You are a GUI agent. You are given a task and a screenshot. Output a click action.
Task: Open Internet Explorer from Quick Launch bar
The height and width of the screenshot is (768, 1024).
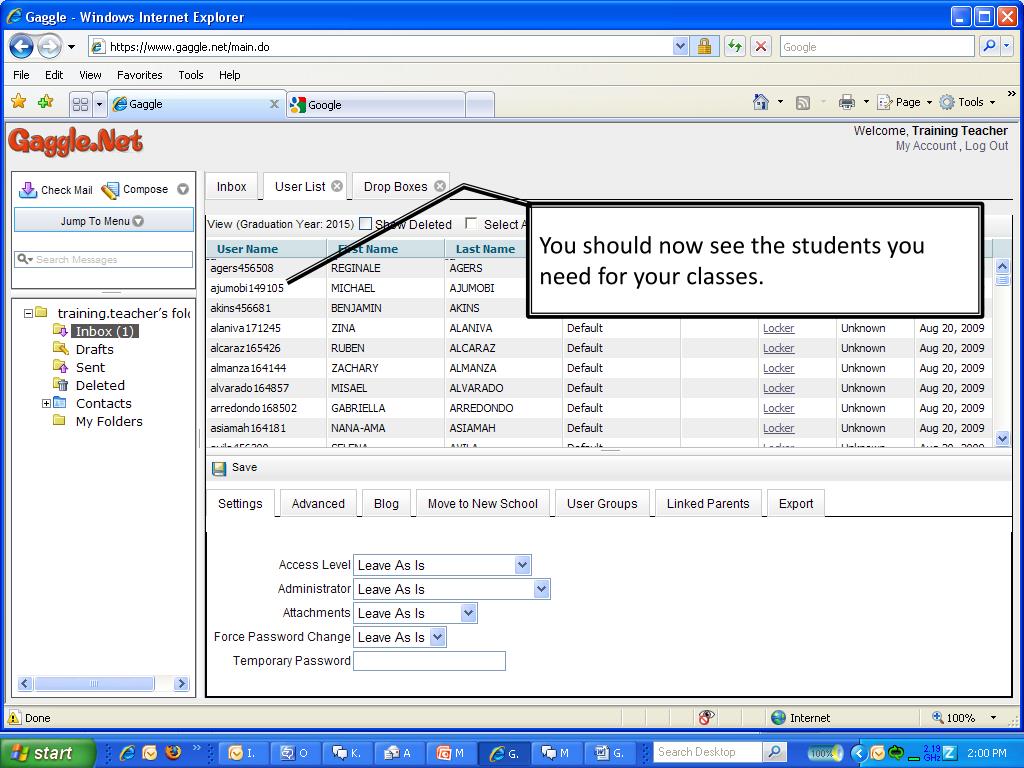(x=127, y=752)
